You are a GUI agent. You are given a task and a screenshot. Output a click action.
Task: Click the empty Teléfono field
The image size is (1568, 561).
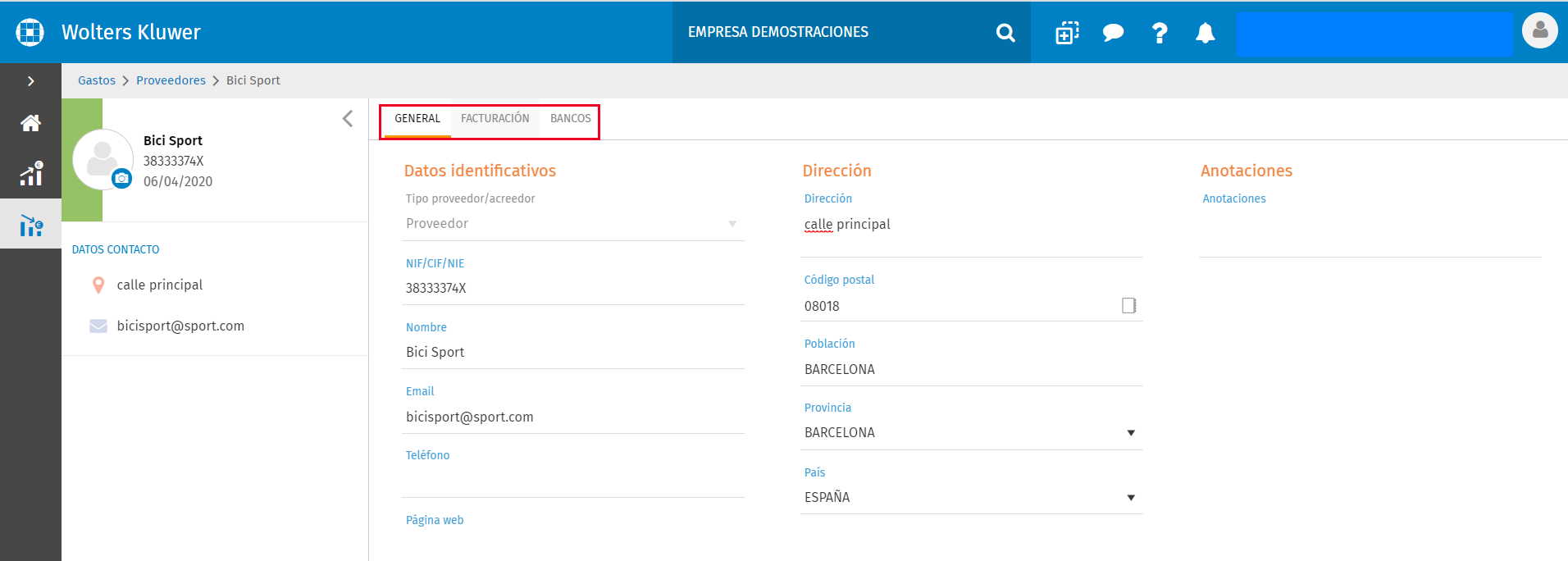point(573,481)
